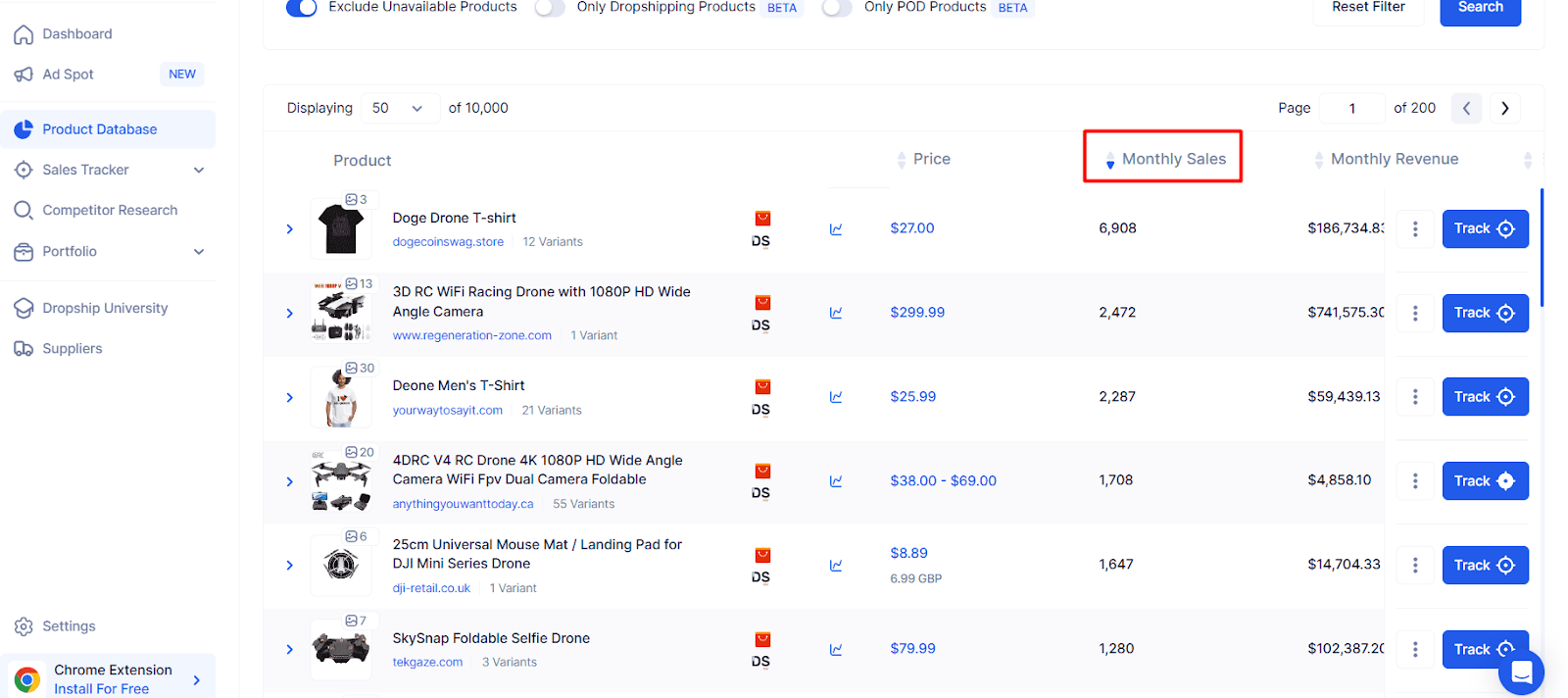Open more options for Deone Men's T-Shirt
The width and height of the screenshot is (1568, 698).
[x=1415, y=397]
